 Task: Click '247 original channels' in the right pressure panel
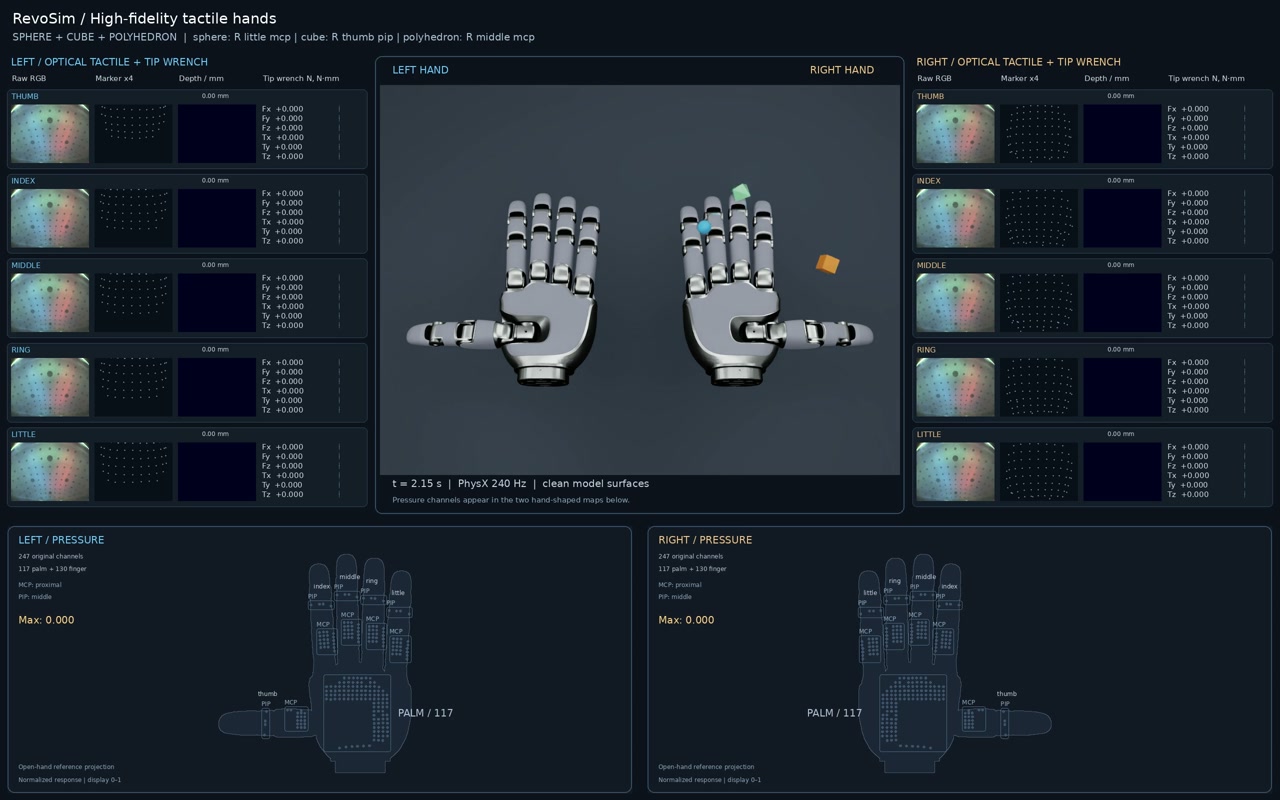(x=690, y=556)
